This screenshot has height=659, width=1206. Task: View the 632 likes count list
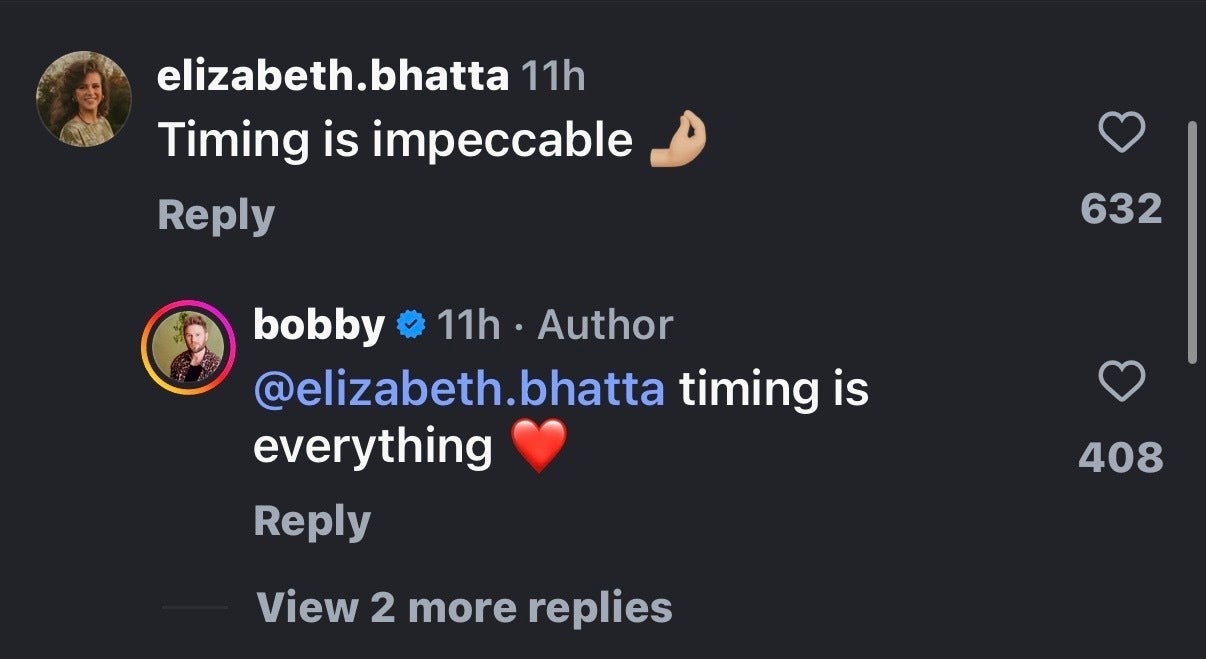[x=1121, y=208]
